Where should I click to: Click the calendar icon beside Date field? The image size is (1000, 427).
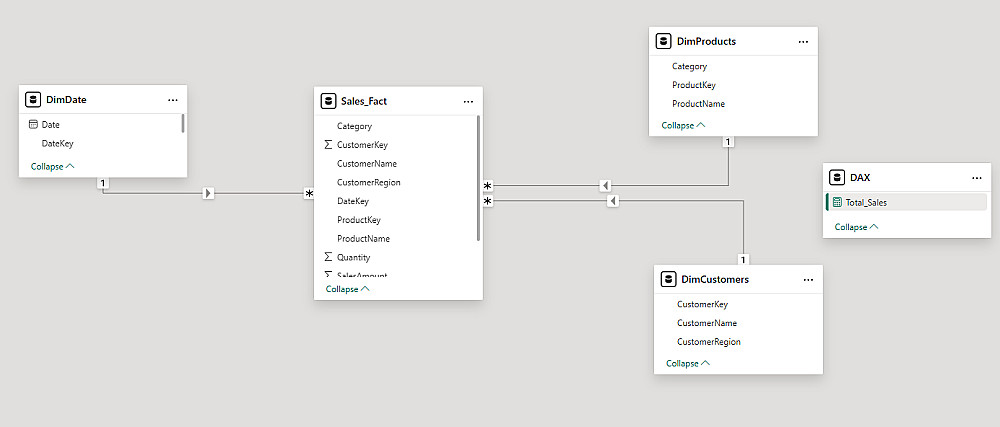tap(33, 125)
